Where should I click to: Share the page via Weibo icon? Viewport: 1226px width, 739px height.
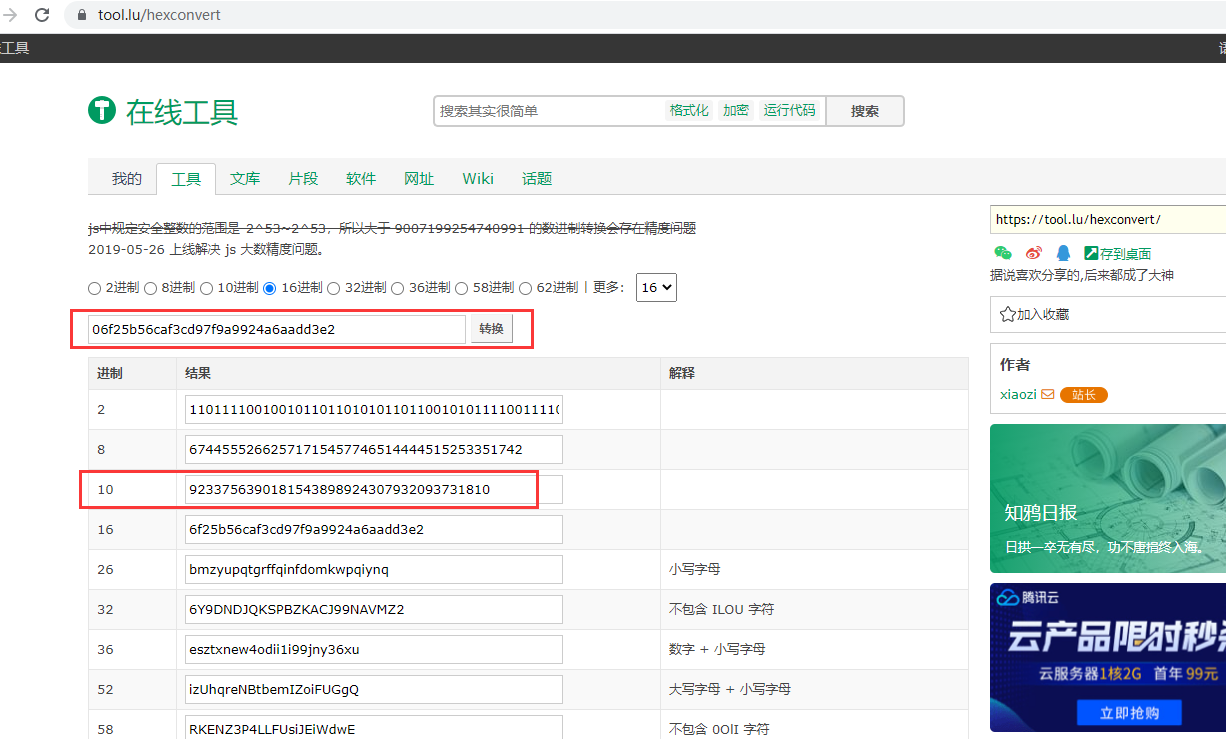pos(1033,253)
